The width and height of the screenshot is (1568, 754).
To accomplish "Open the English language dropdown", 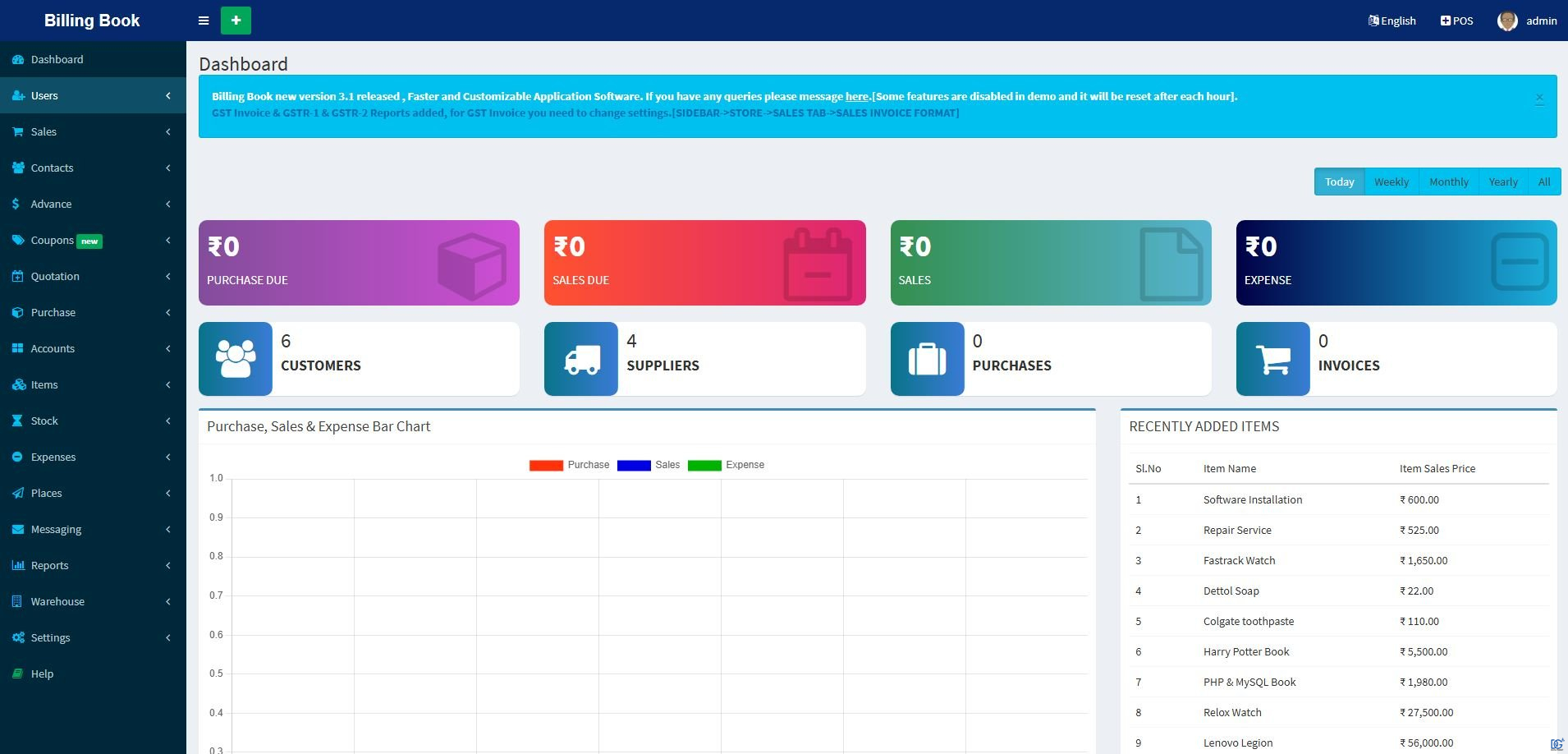I will tap(1391, 21).
